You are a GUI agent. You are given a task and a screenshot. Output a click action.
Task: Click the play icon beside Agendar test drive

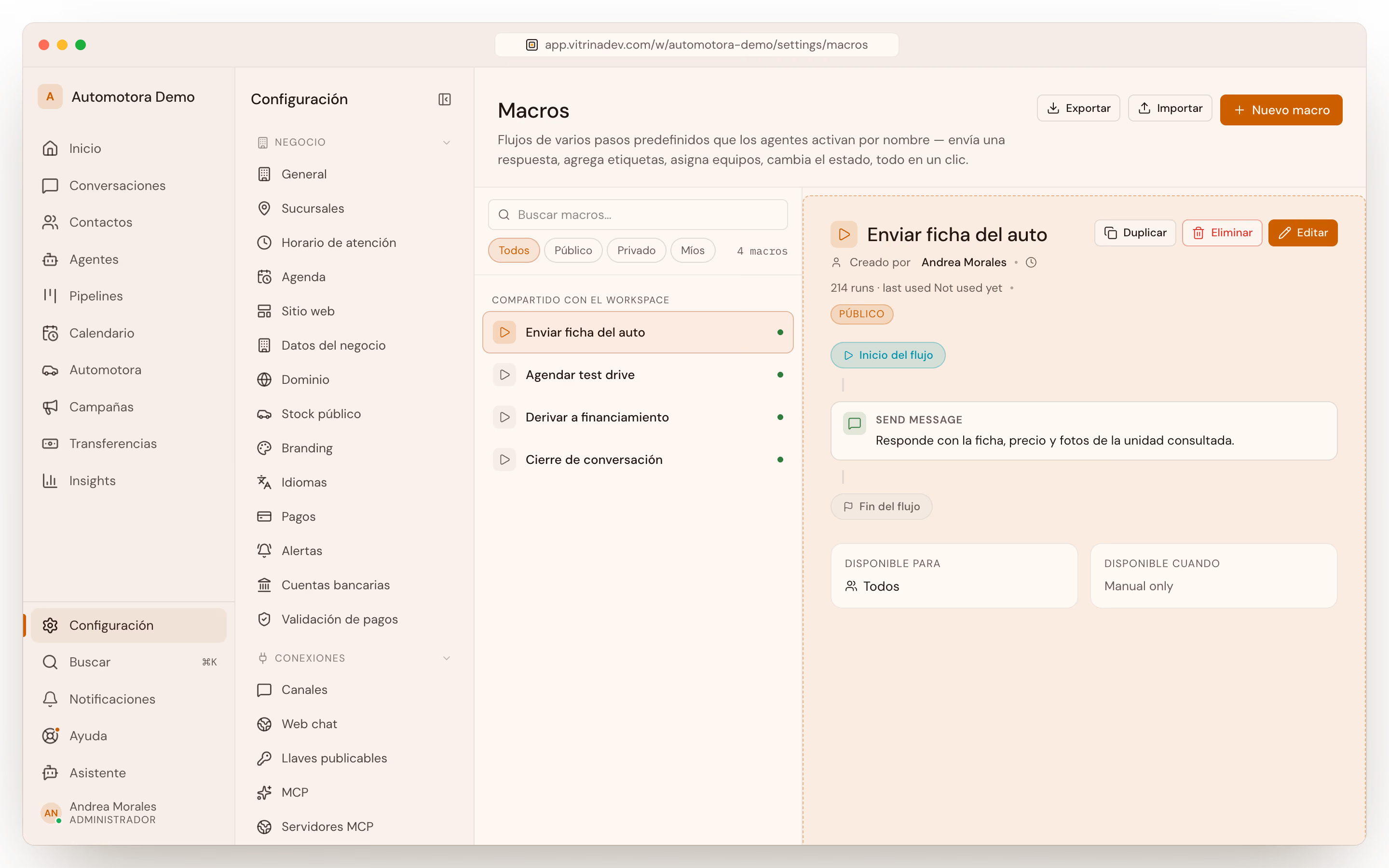(504, 375)
